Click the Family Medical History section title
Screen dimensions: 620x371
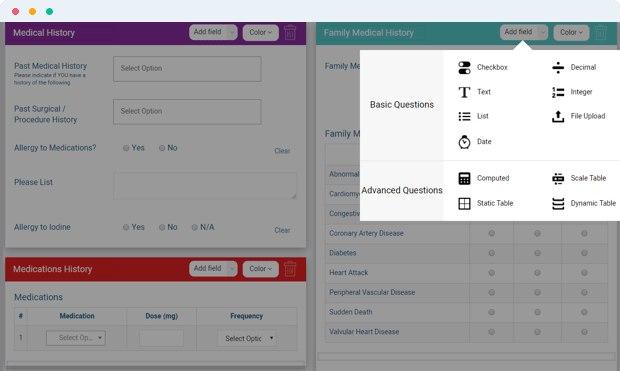[369, 33]
